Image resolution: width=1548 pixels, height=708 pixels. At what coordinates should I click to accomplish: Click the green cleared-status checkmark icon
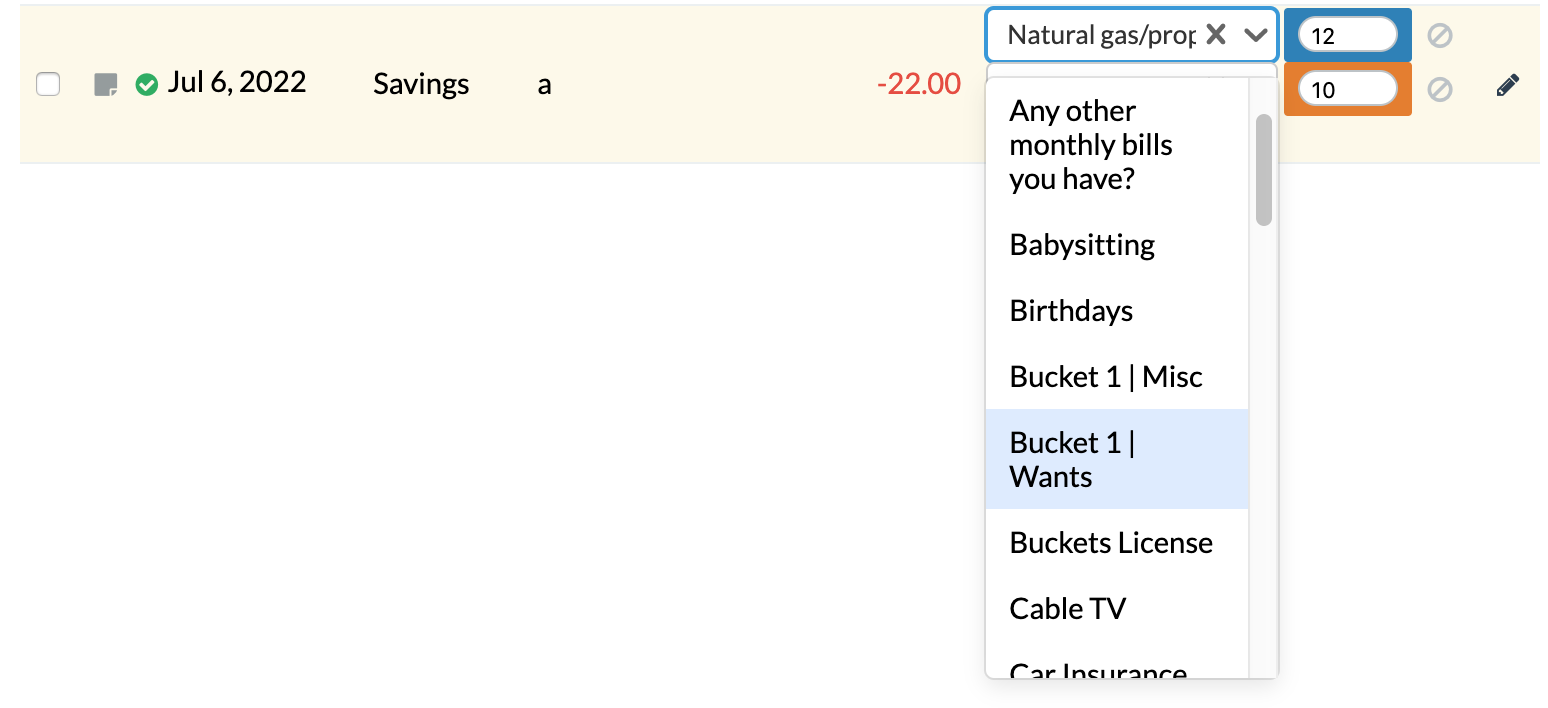click(x=146, y=84)
